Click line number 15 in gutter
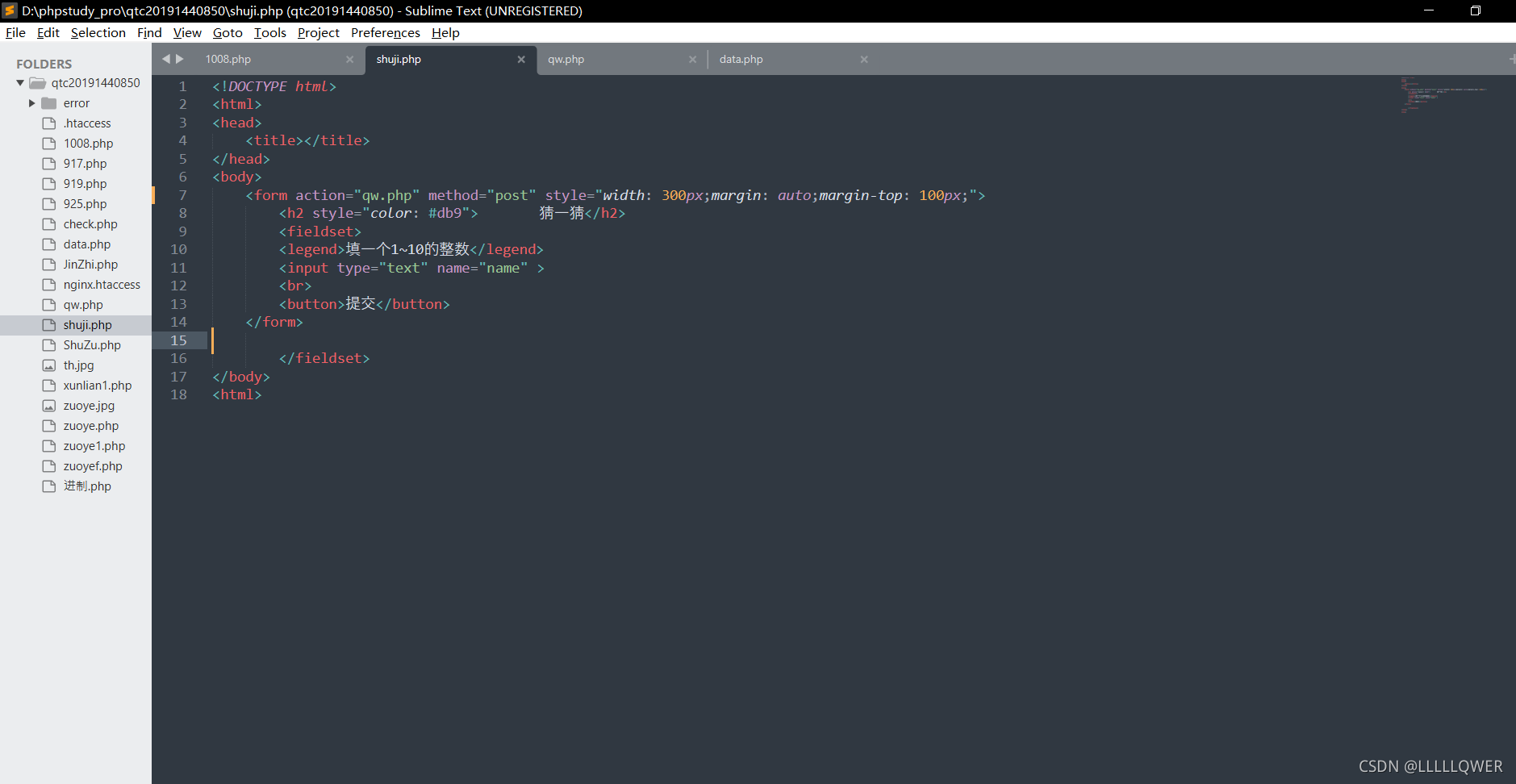The image size is (1516, 784). [x=178, y=340]
